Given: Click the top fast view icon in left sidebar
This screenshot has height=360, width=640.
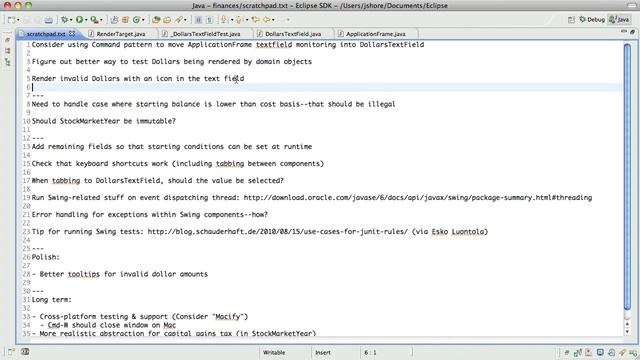Looking at the screenshot, I should [x=7, y=40].
